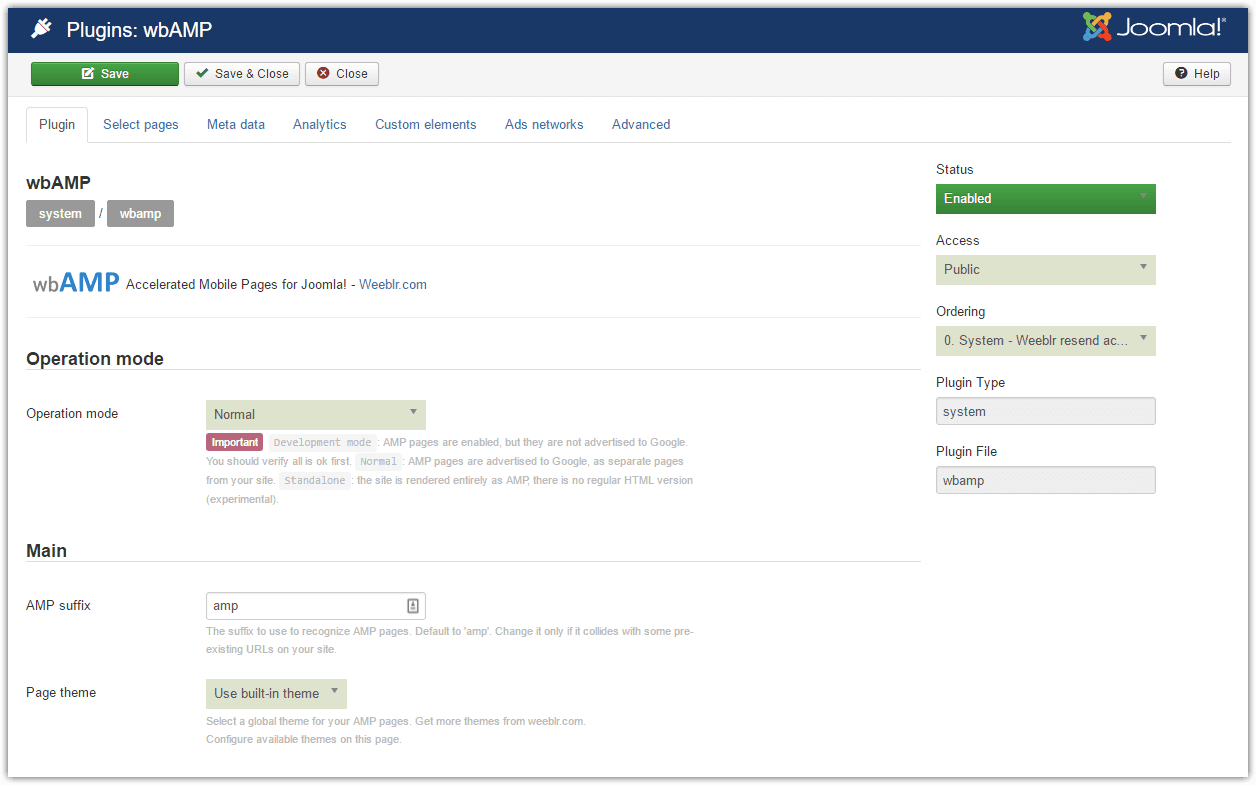Click the Plugins: wbAMP page title
Viewport: 1256px width, 785px height.
pos(139,30)
